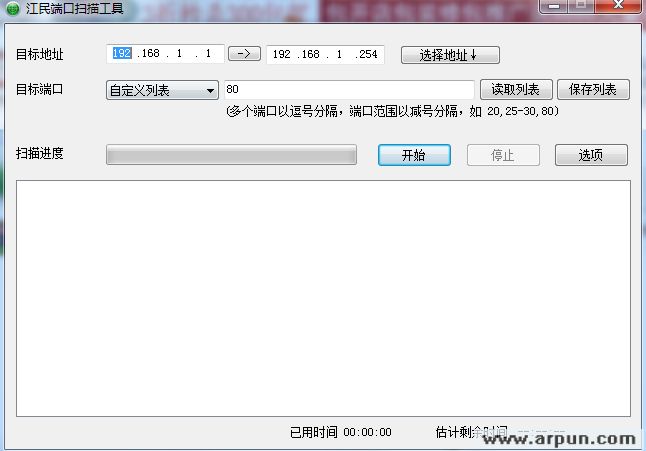Click the 目标地址 label
The width and height of the screenshot is (646, 451).
40,54
